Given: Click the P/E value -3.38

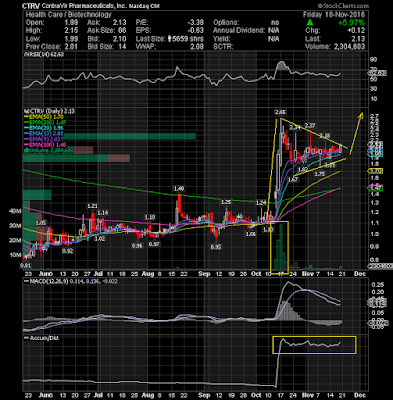Looking at the screenshot, I should click(195, 23).
